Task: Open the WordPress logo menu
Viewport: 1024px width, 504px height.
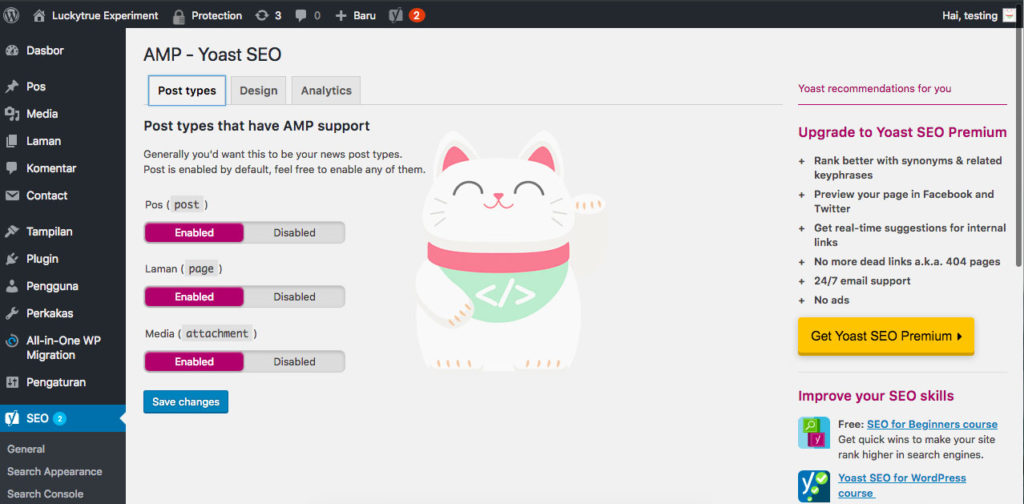Action: 11,15
